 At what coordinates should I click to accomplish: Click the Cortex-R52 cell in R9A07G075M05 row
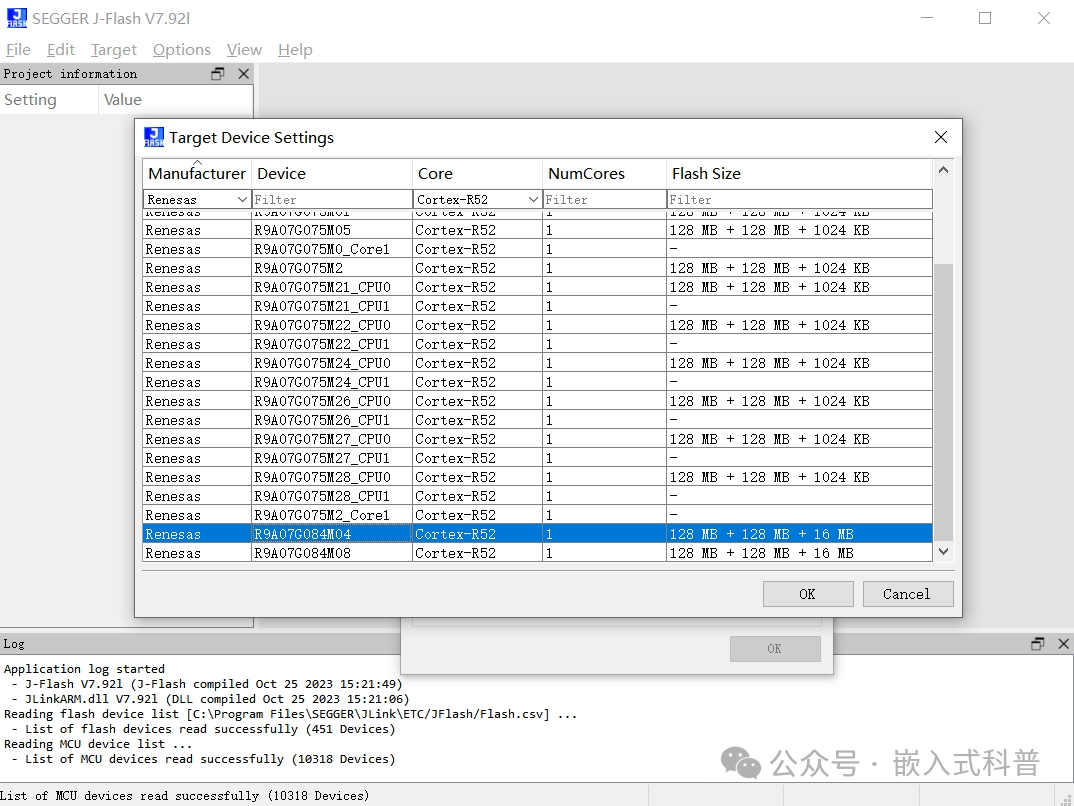pos(477,230)
